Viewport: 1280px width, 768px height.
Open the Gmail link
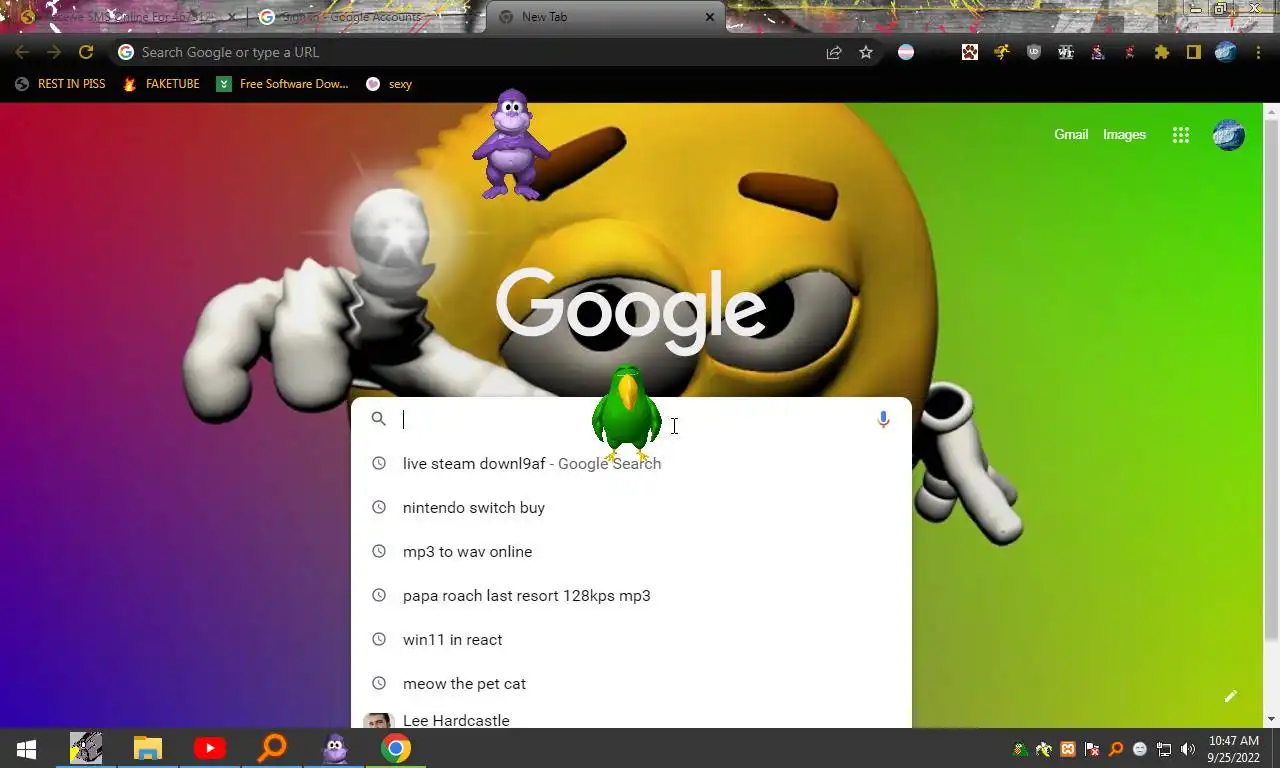(x=1071, y=134)
